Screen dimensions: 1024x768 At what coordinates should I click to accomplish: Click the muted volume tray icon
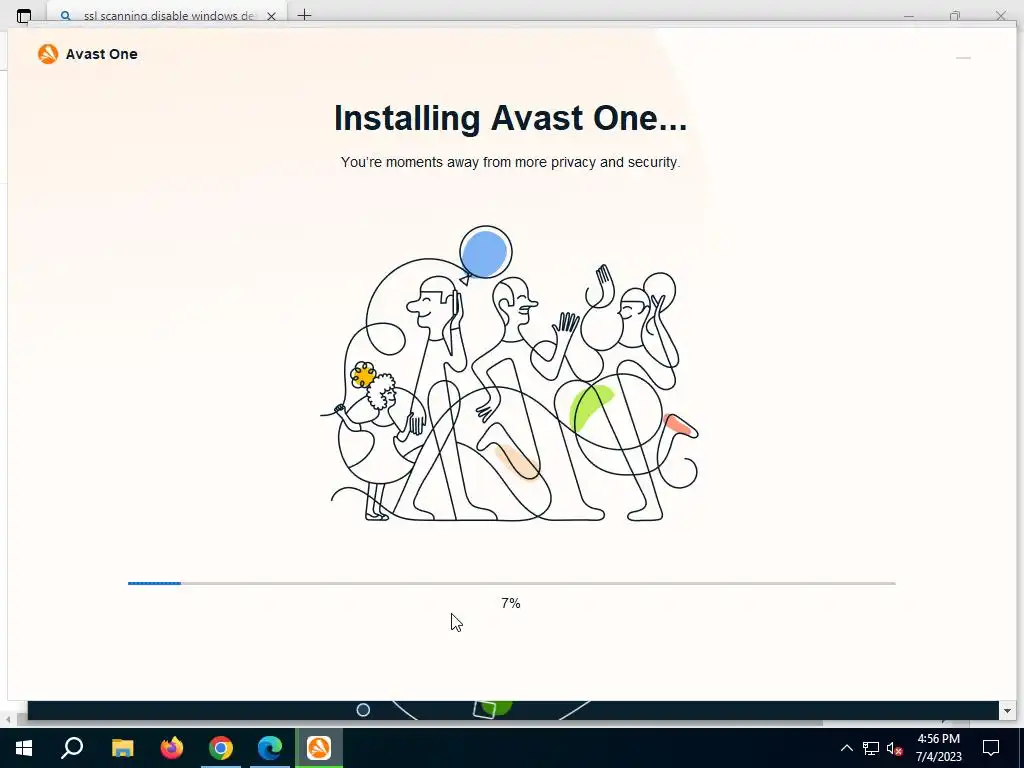894,748
